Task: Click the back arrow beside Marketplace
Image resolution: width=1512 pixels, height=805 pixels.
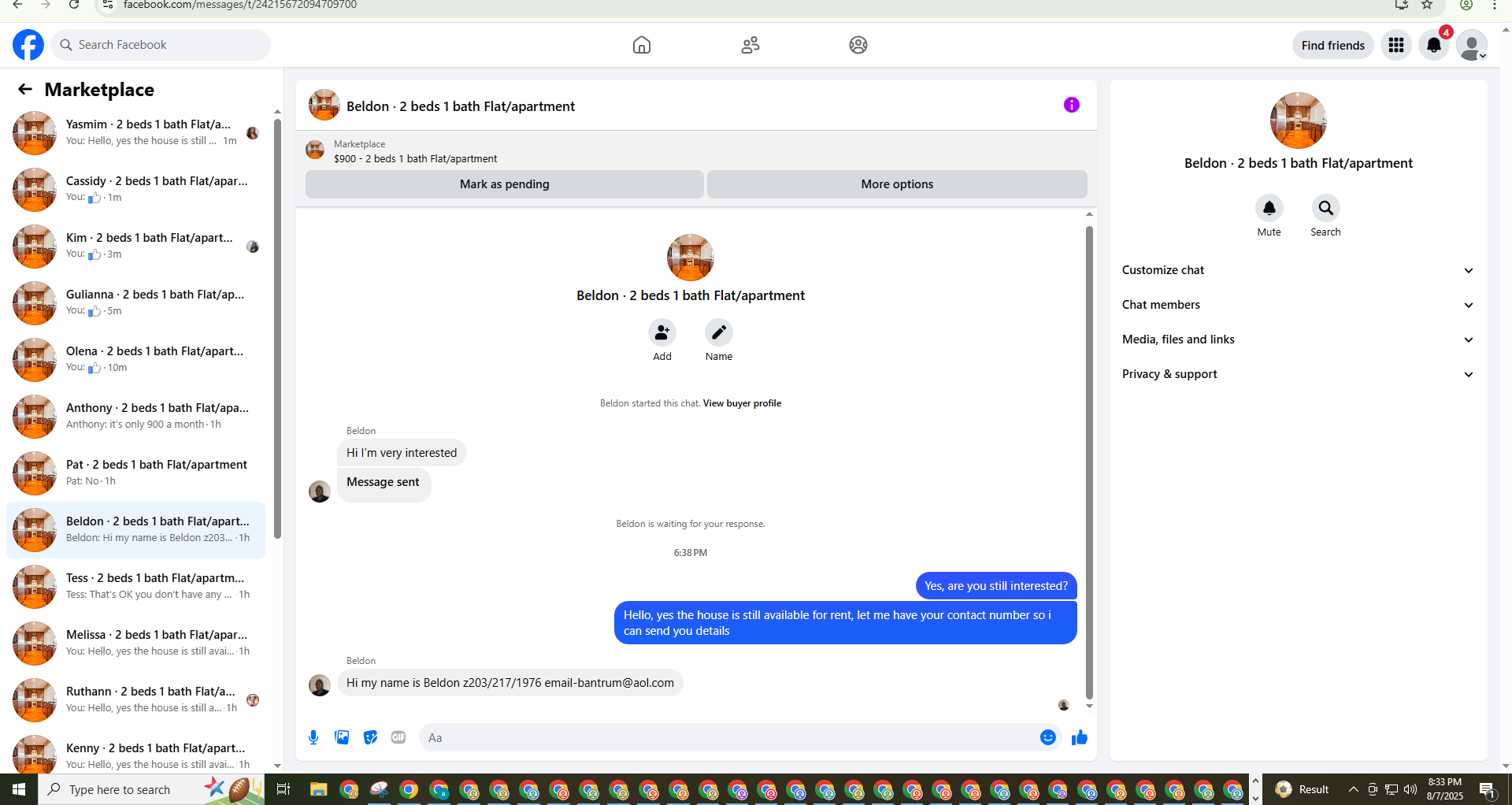Action: [x=25, y=89]
